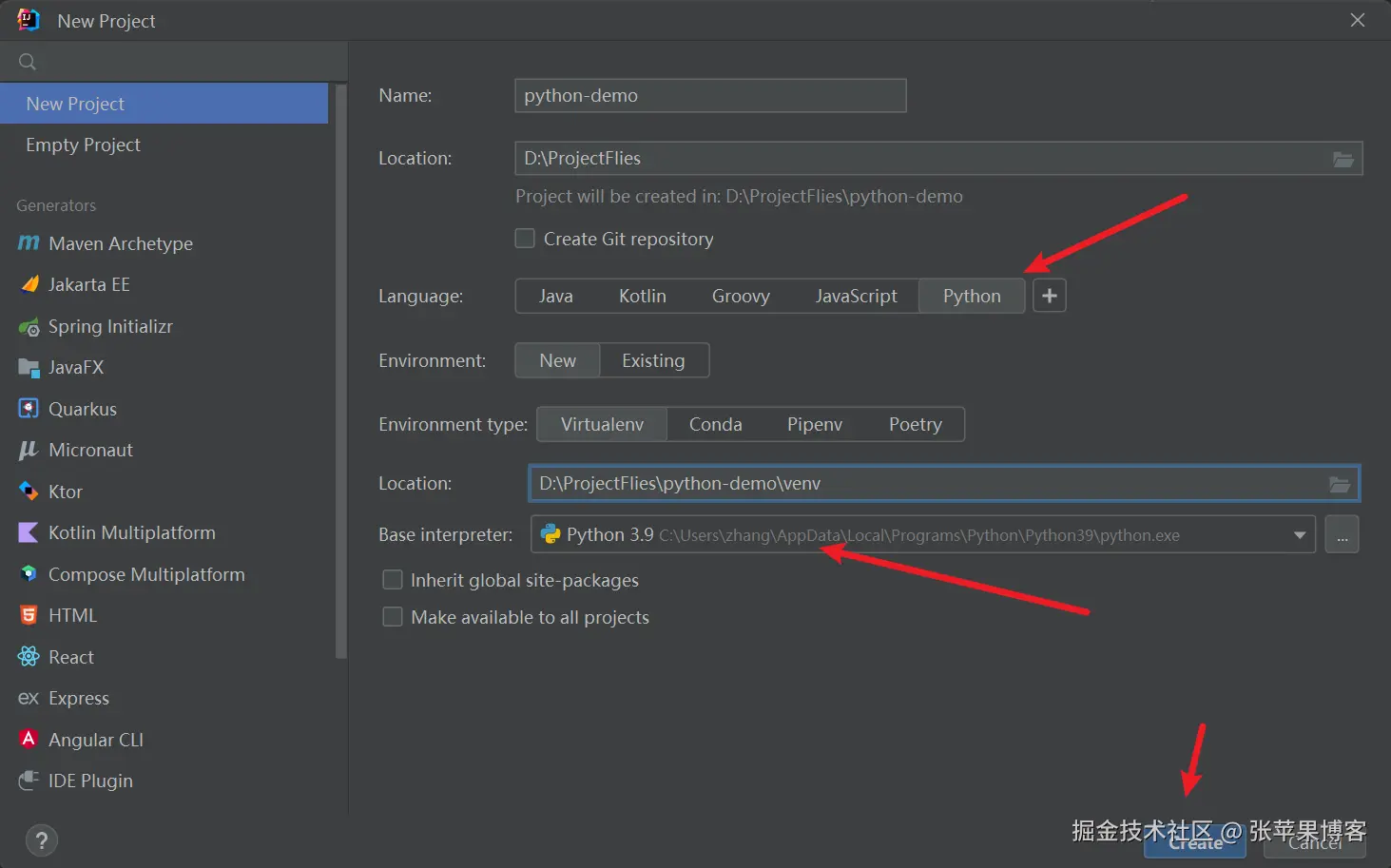Click the Maven Archetype generator icon
1391x868 pixels.
click(29, 243)
